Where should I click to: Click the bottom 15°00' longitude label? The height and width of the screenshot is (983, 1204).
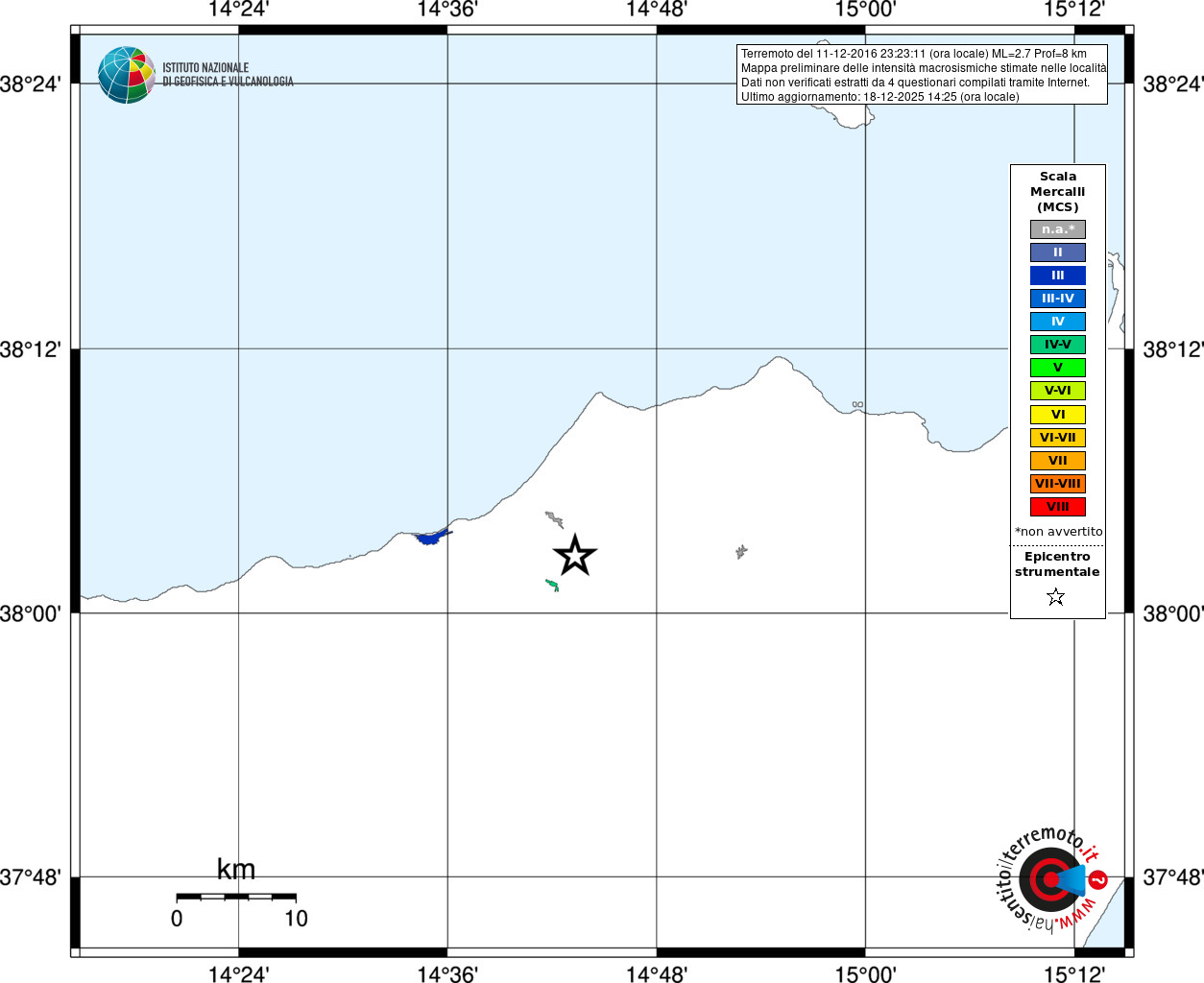click(865, 974)
